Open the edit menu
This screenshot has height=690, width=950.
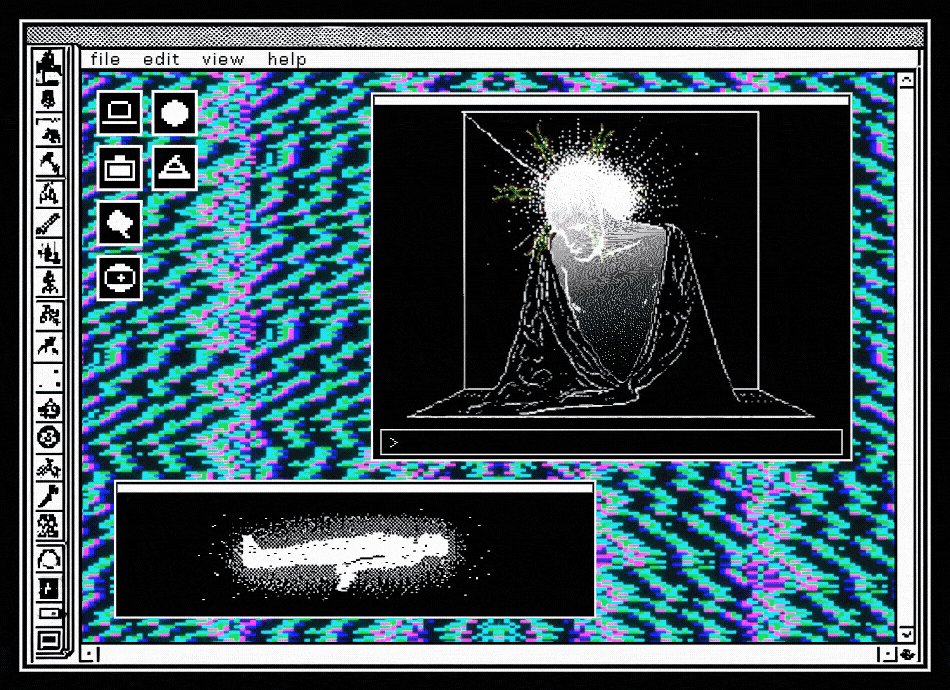161,59
